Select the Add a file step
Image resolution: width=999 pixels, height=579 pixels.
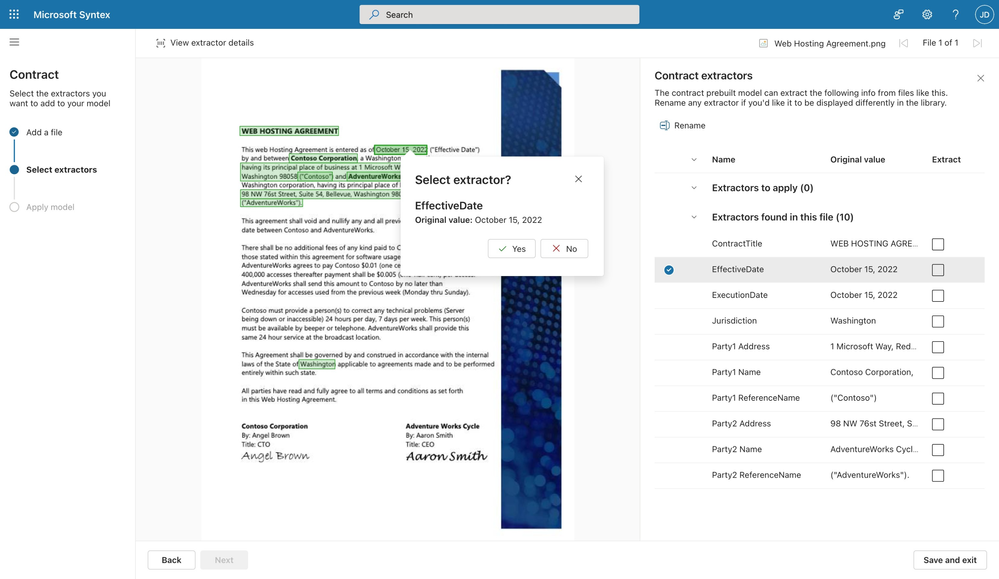(44, 132)
